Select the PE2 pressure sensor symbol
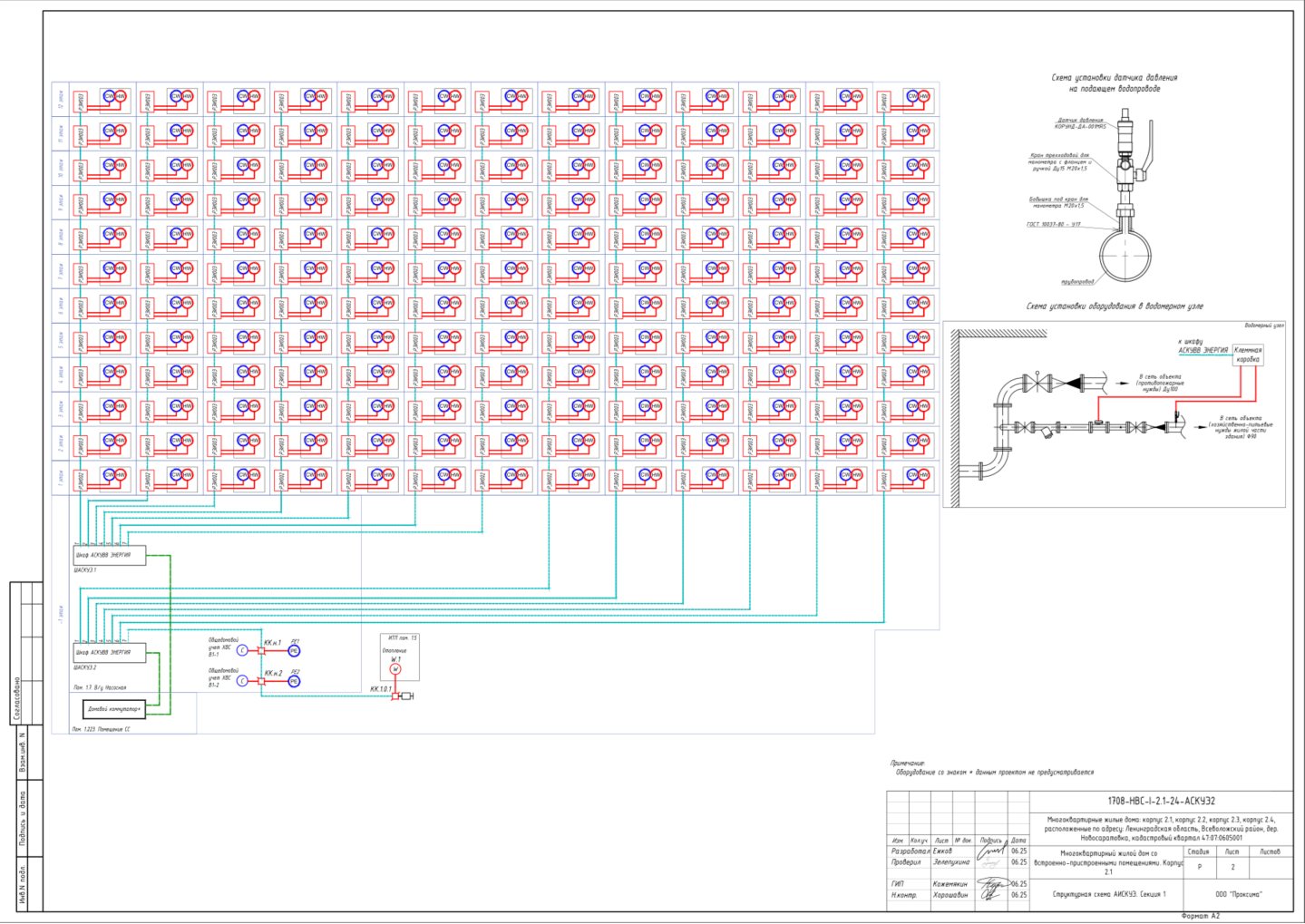Screen dimensions: 1305x924 point(294,681)
